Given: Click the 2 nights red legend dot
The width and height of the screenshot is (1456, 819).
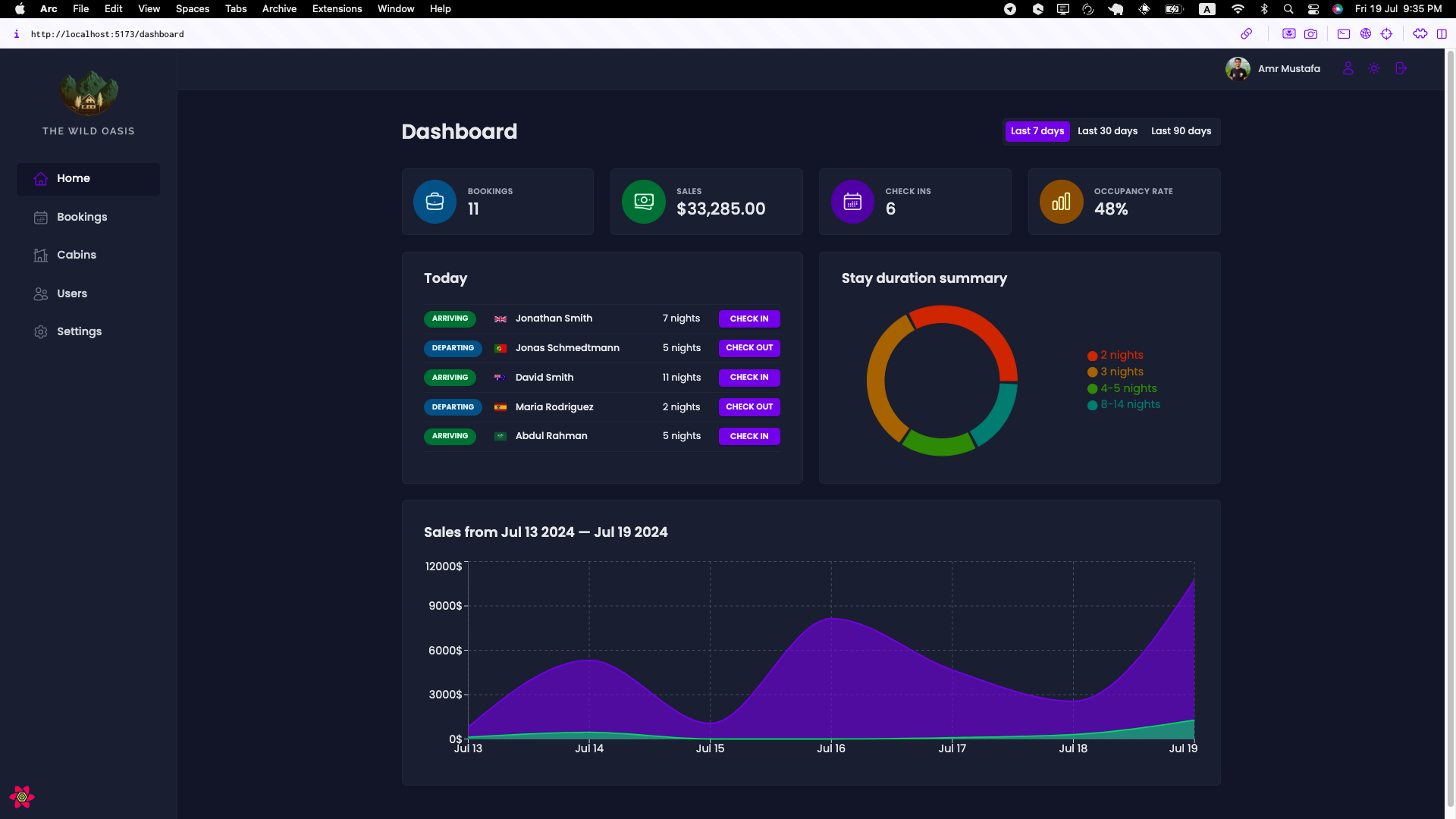Looking at the screenshot, I should [x=1092, y=356].
